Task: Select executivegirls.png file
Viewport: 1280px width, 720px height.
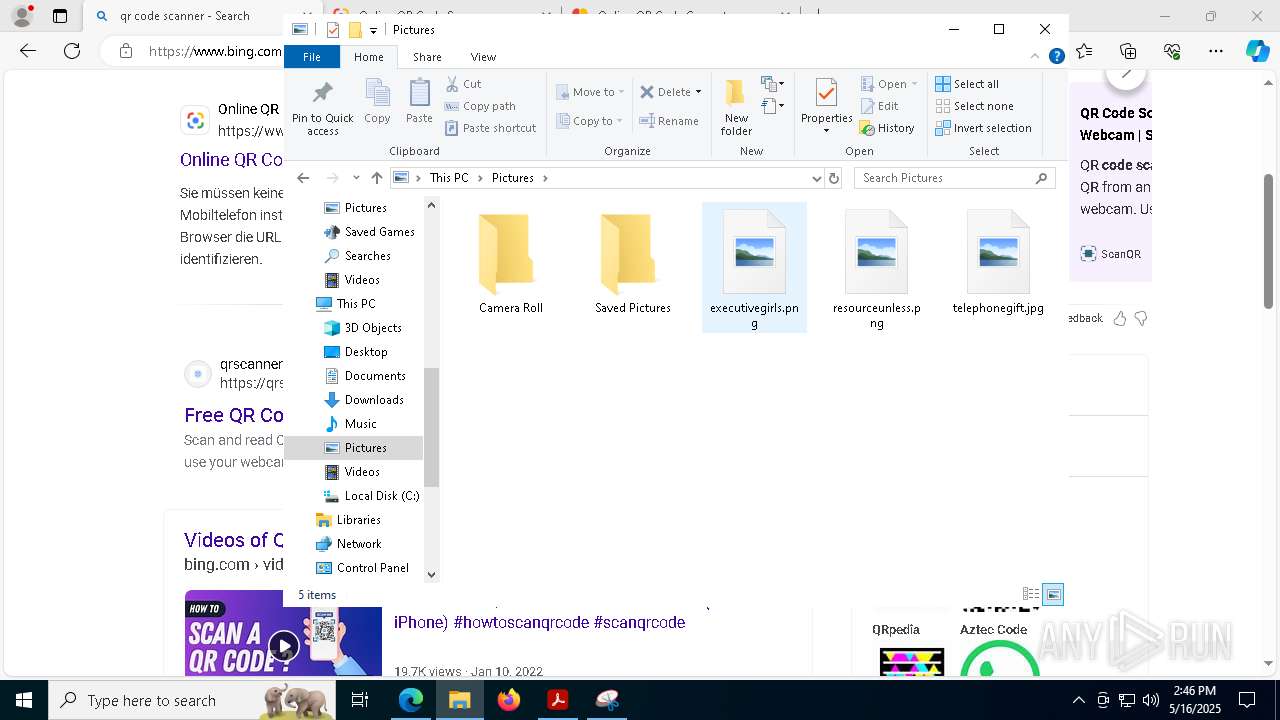Action: (x=754, y=268)
